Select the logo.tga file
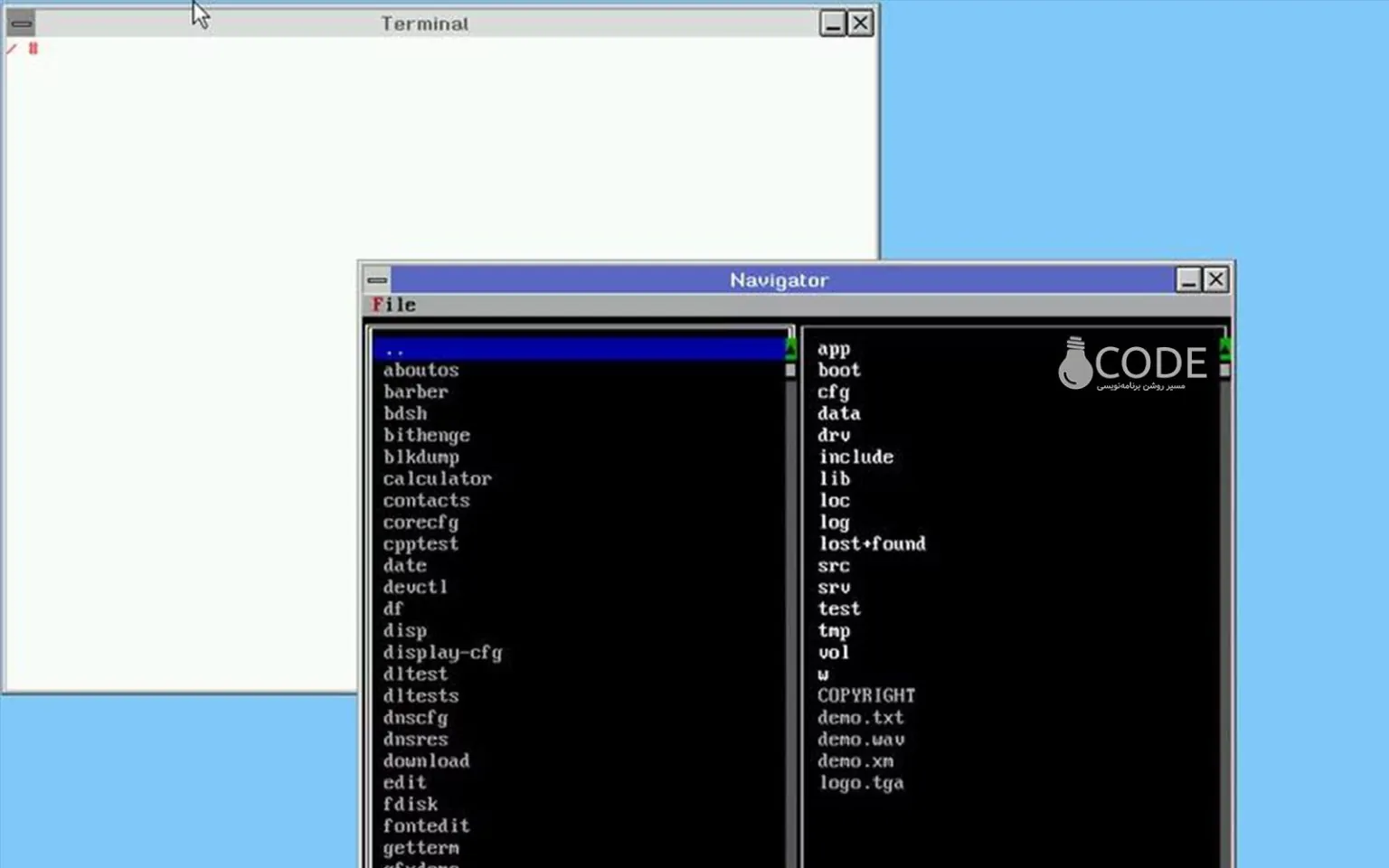The image size is (1389, 868). click(861, 783)
